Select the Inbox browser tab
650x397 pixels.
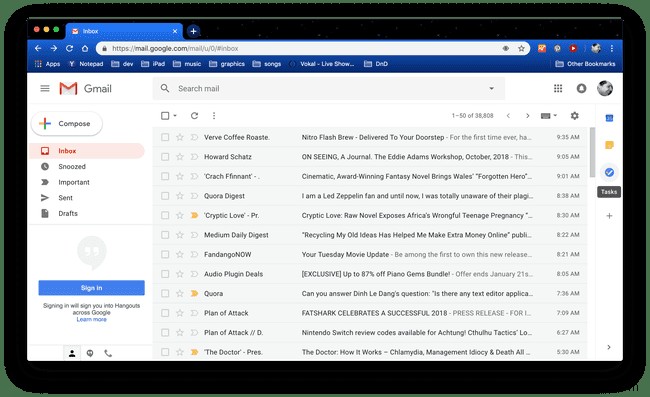124,31
